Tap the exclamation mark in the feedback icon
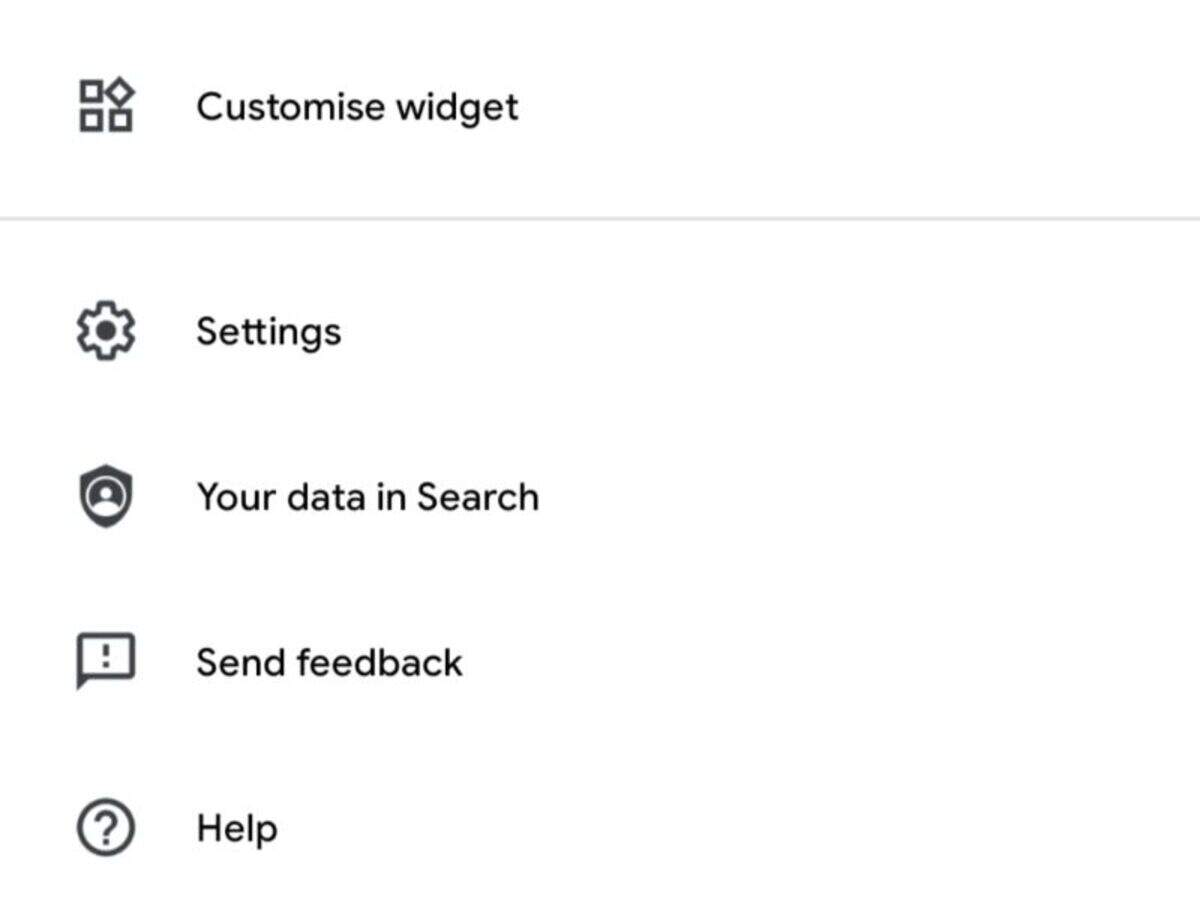Viewport: 1200px width, 900px height. pos(106,656)
